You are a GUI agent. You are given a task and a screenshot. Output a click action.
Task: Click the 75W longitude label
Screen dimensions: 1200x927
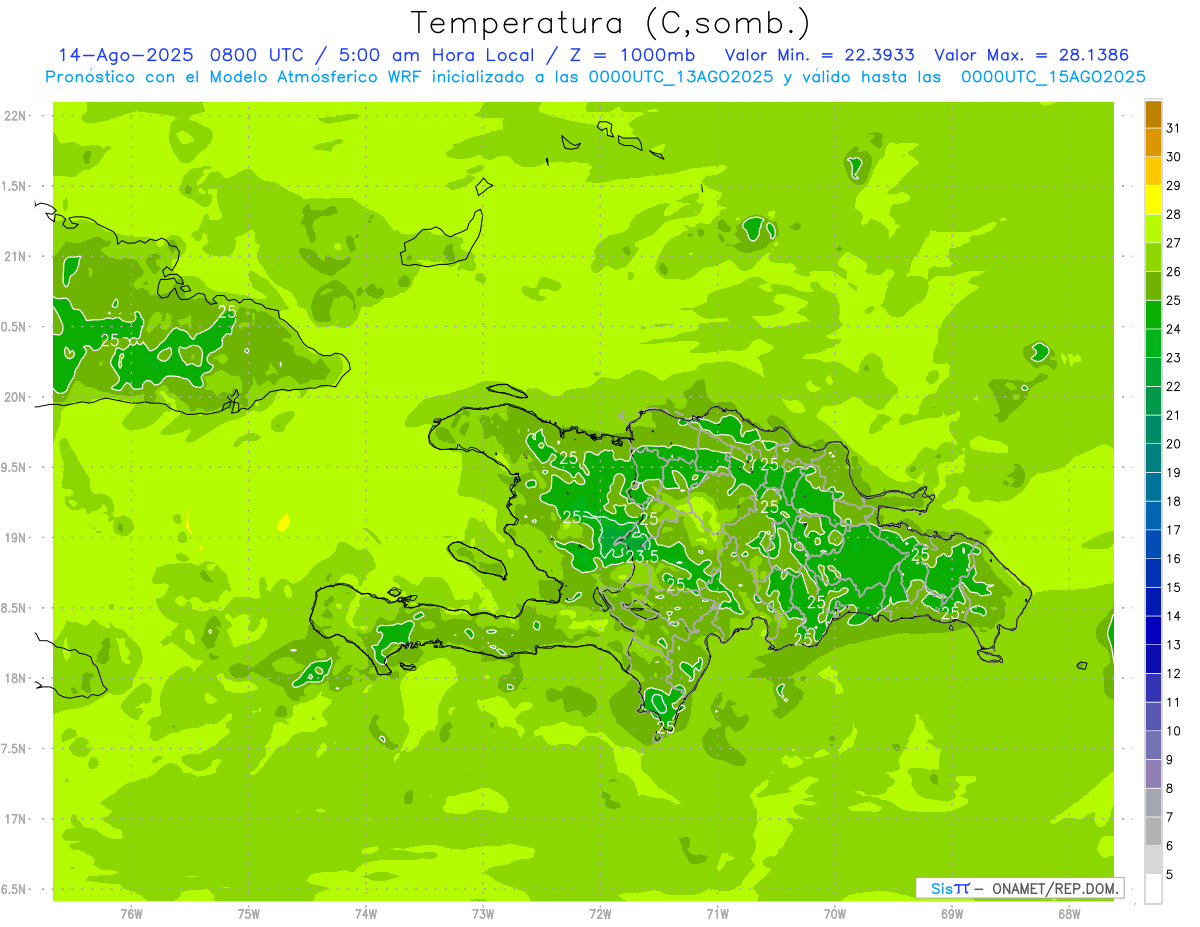tap(248, 914)
